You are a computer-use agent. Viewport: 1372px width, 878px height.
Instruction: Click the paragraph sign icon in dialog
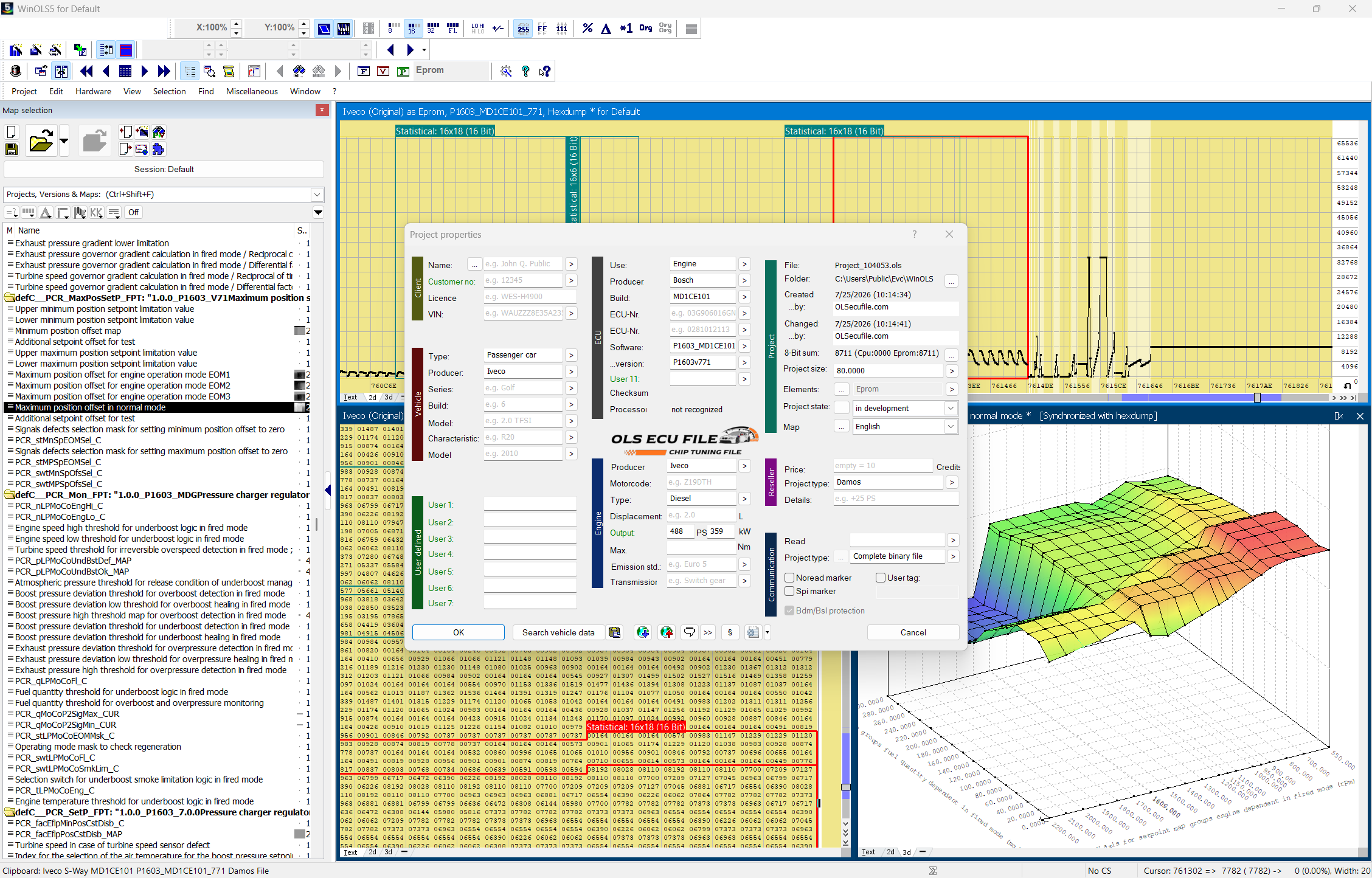click(x=730, y=632)
